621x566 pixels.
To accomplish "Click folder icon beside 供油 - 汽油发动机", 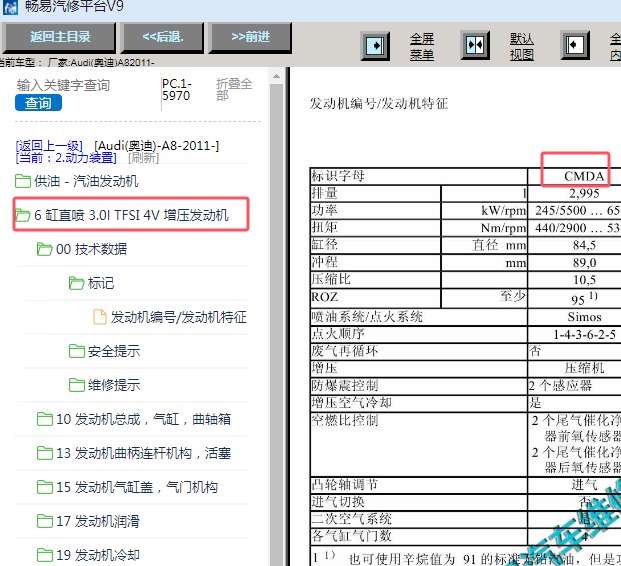I will pos(23,181).
